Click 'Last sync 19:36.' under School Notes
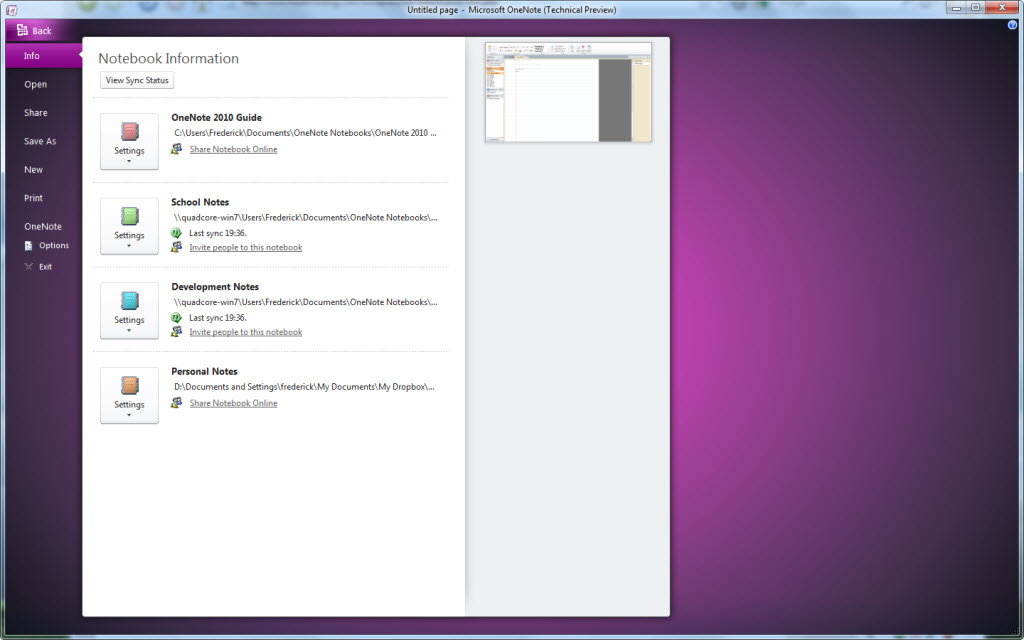Image resolution: width=1024 pixels, height=640 pixels. tap(218, 232)
